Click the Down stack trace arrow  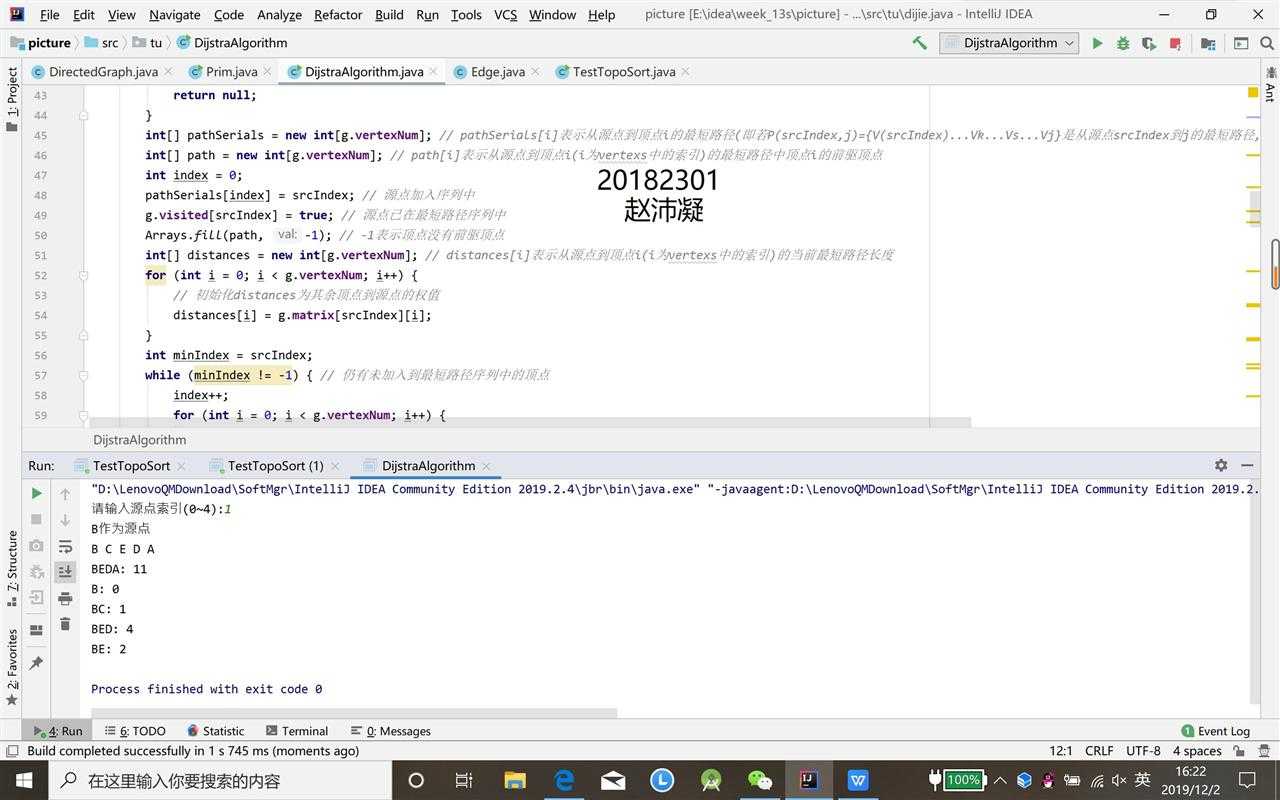[x=65, y=519]
